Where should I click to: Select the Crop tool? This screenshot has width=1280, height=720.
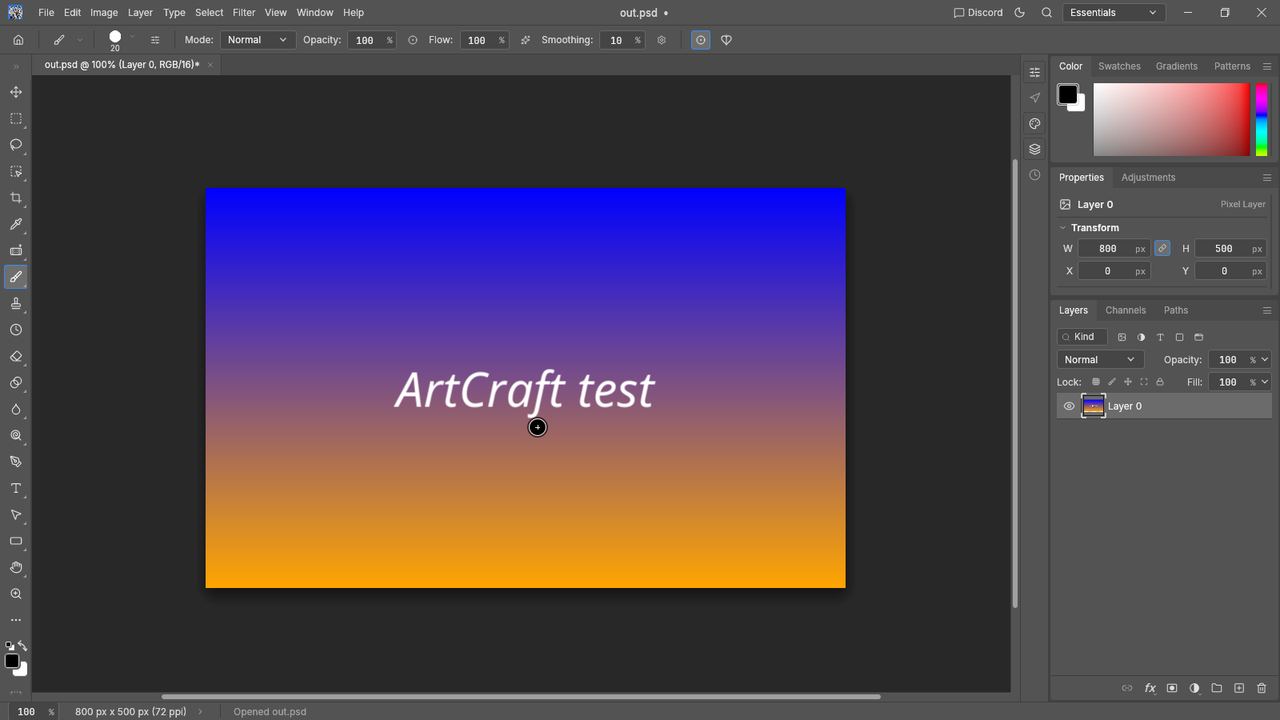[x=16, y=198]
